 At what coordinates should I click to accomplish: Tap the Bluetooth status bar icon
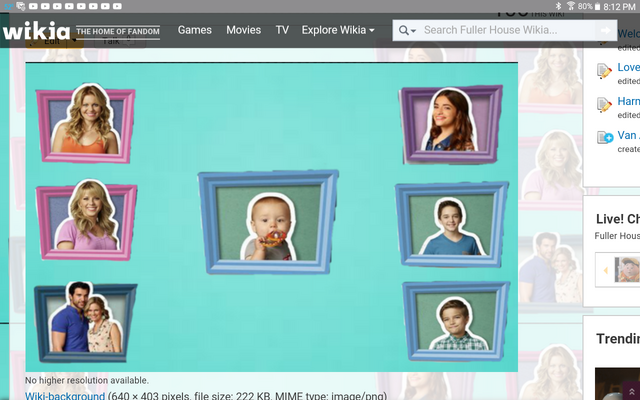click(x=559, y=6)
